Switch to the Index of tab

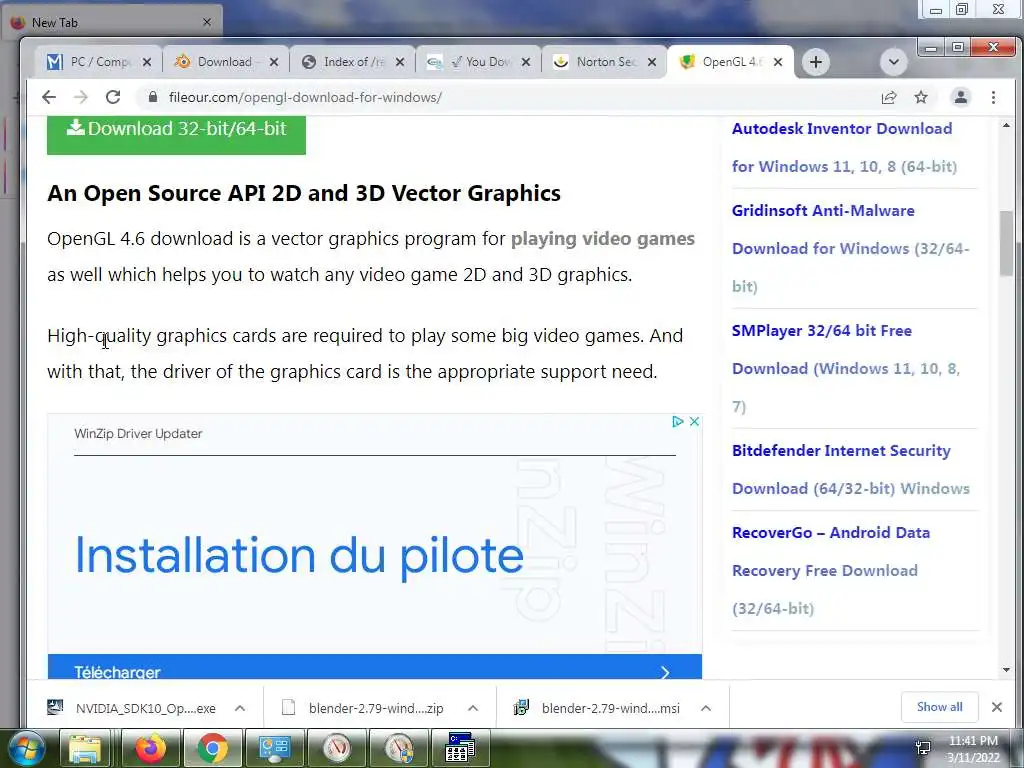351,62
